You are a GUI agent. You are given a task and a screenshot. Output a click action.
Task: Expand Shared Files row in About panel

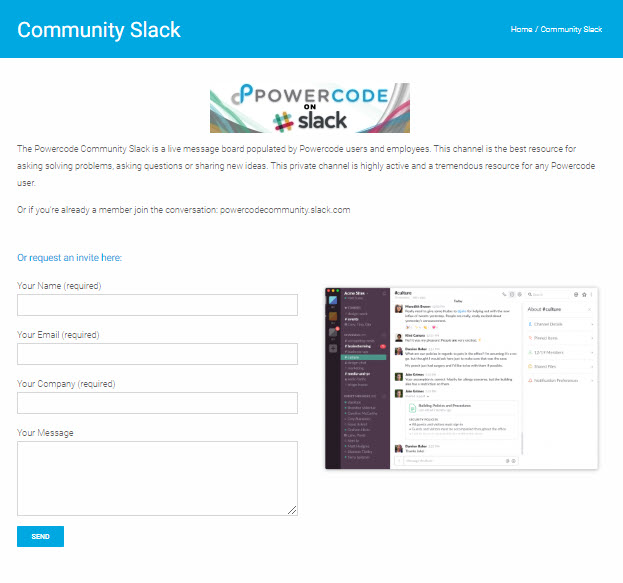560,366
